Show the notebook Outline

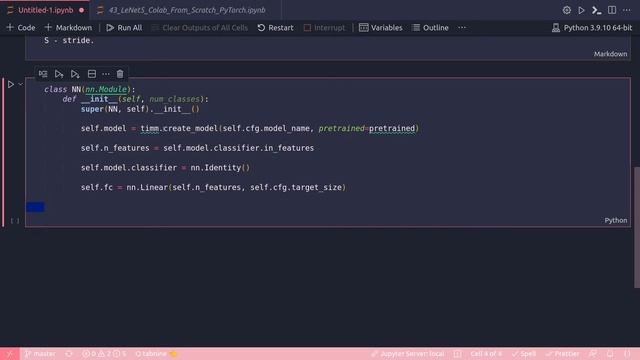pos(430,28)
